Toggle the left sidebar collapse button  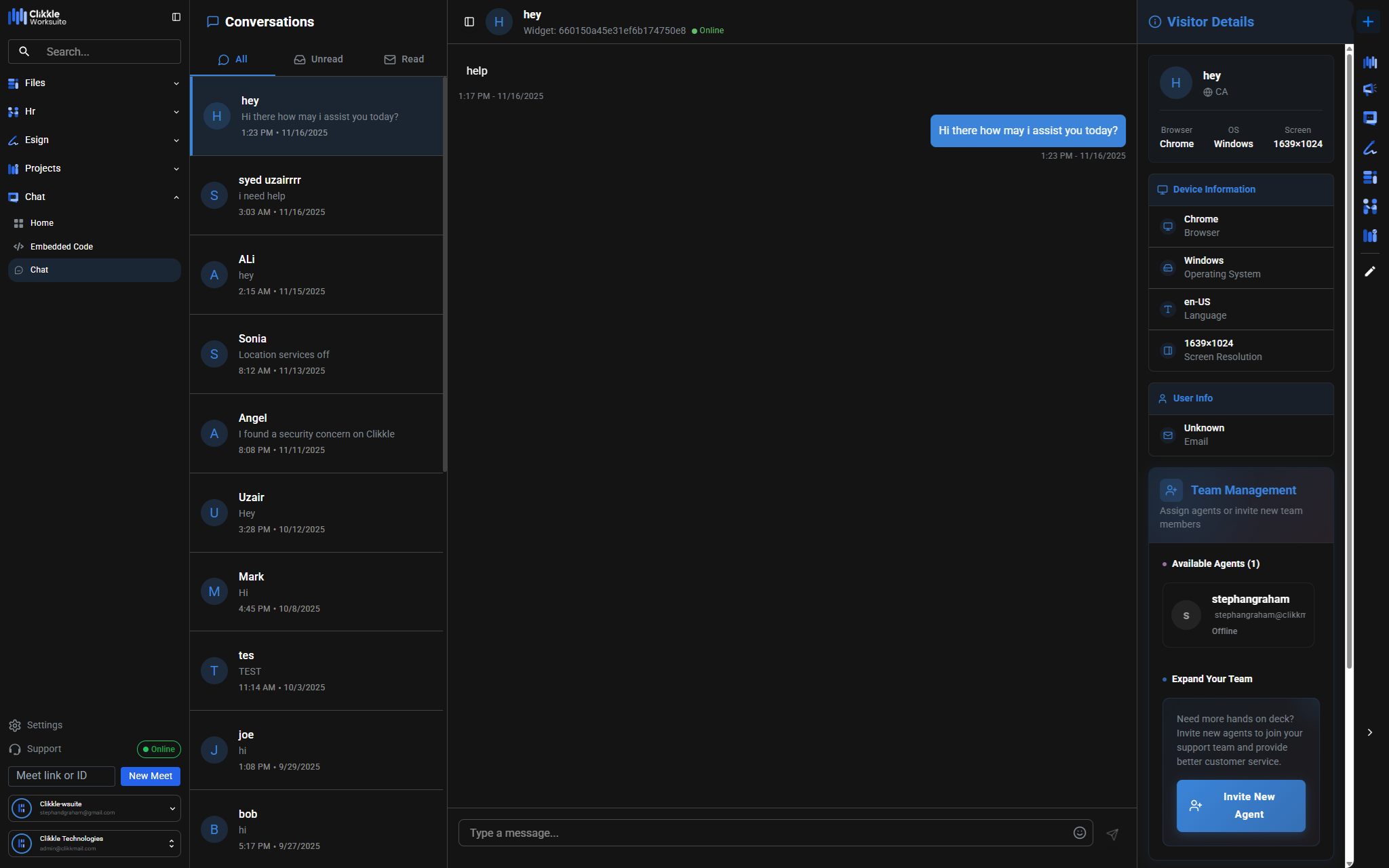176,17
